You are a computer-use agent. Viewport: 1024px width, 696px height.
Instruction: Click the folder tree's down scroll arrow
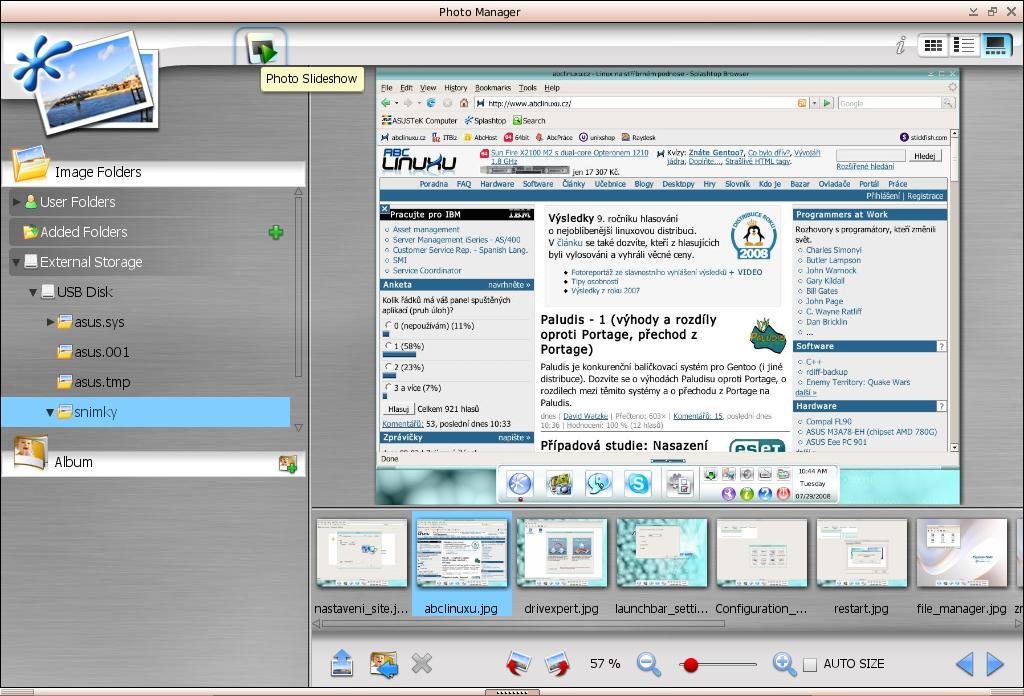(x=298, y=428)
